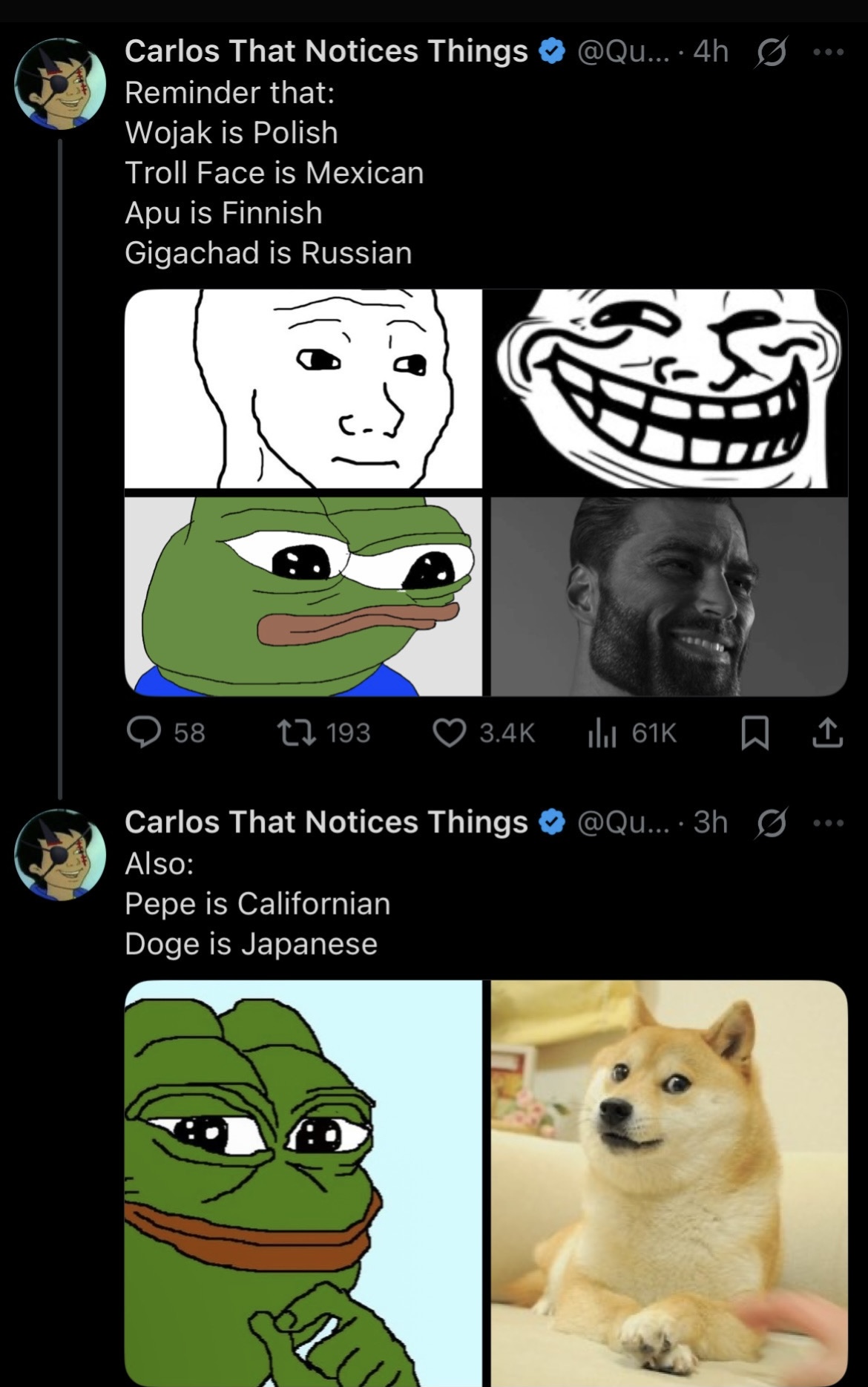Viewport: 868px width, 1387px height.
Task: Open profile avatar on first tweet
Action: pyautogui.click(x=61, y=84)
